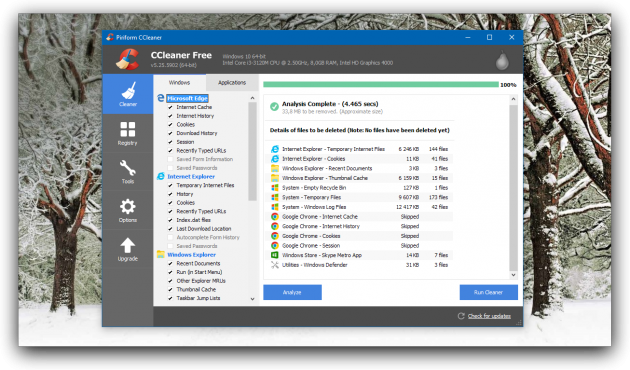Click the options list scrollbar thumb
Screen dimensions: 630x370
click(x=252, y=151)
